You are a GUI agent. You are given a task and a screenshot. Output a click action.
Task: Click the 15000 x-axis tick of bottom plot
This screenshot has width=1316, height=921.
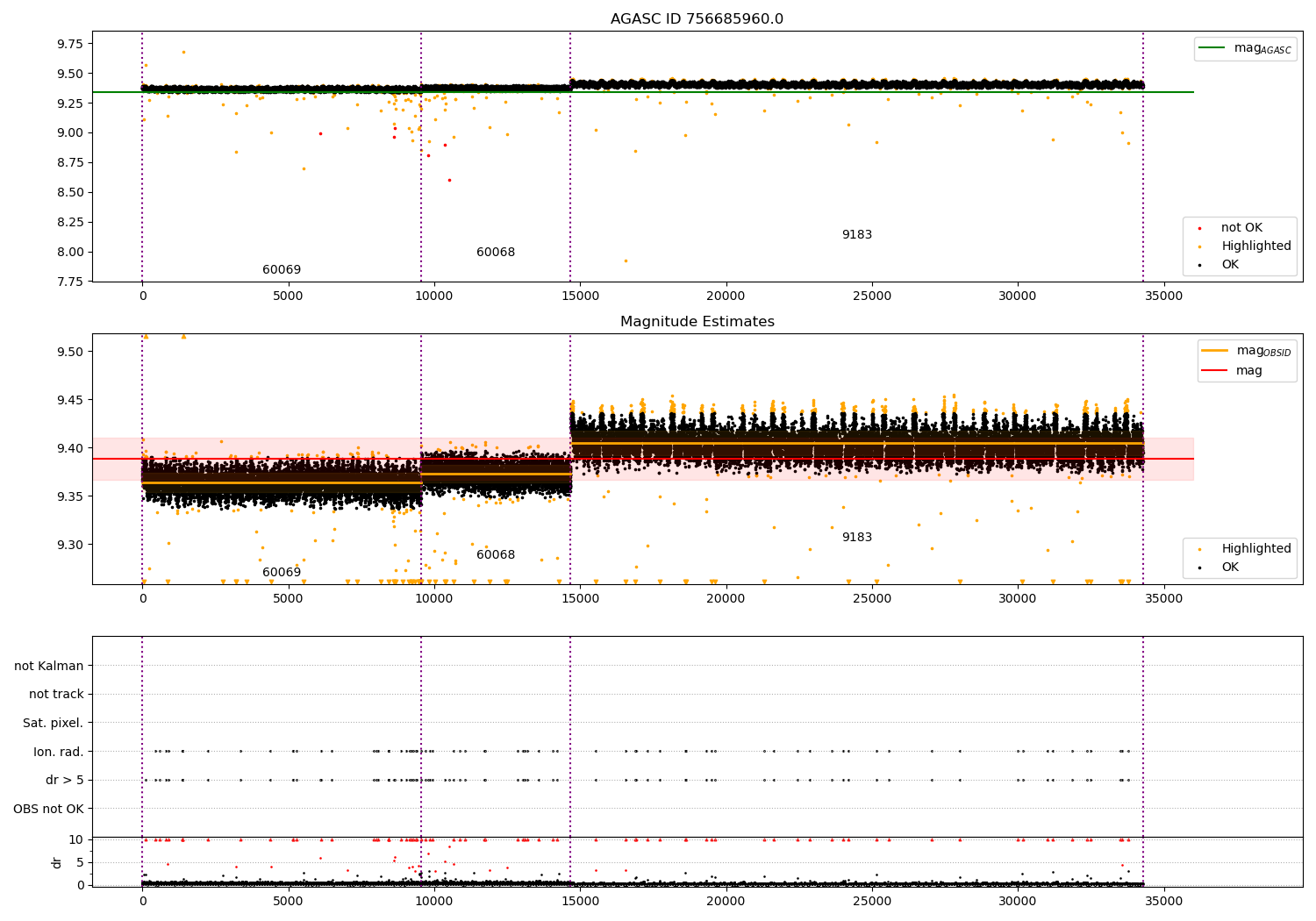580,900
